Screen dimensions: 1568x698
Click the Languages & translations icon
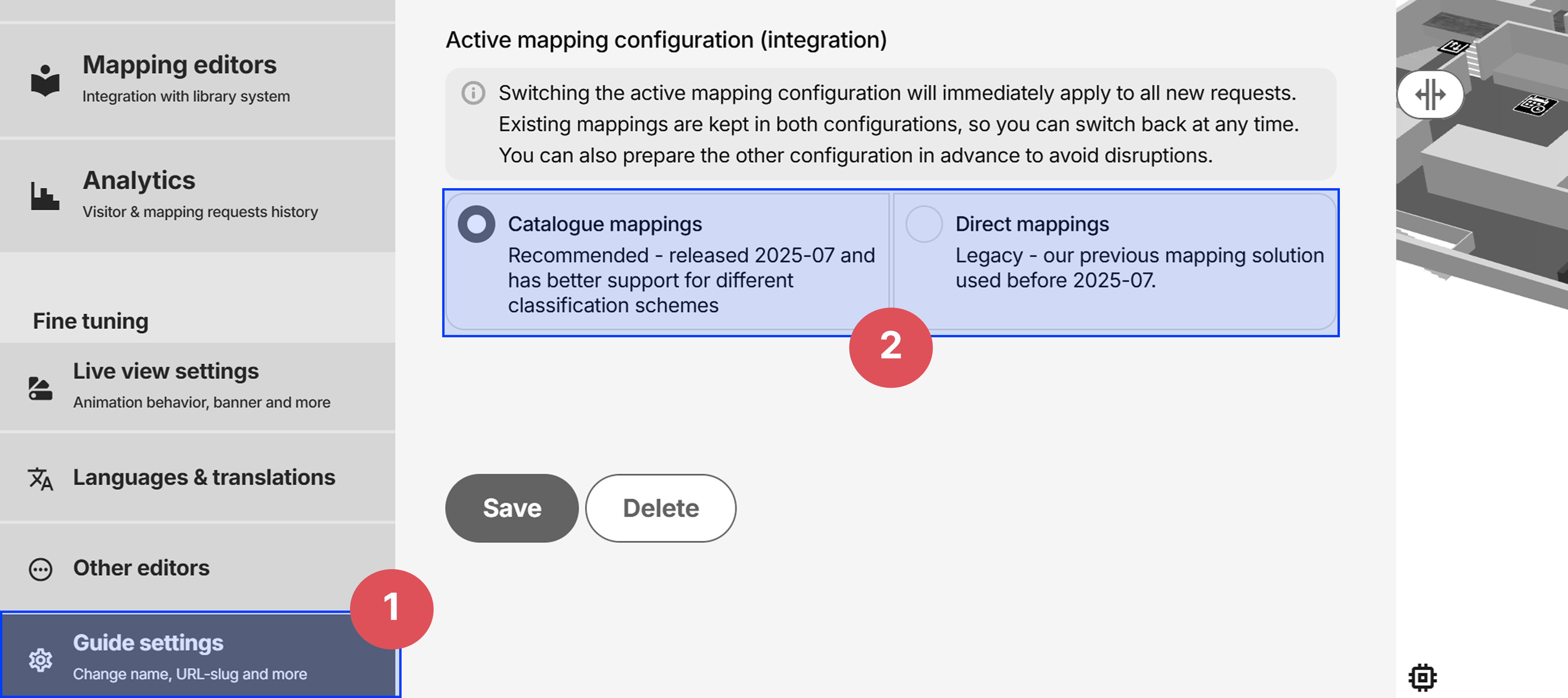point(39,478)
